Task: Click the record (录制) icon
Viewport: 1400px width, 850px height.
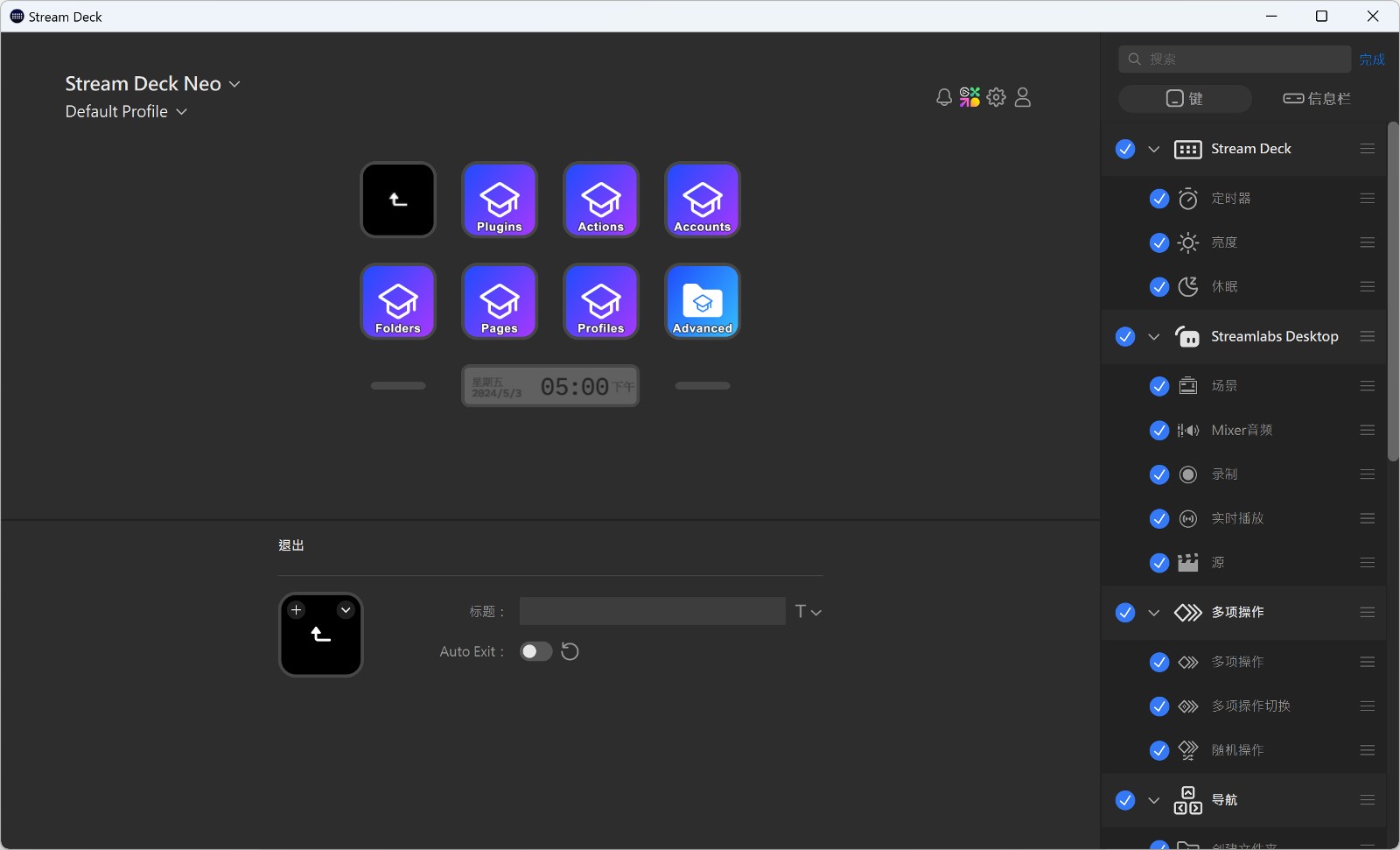Action: (x=1188, y=474)
